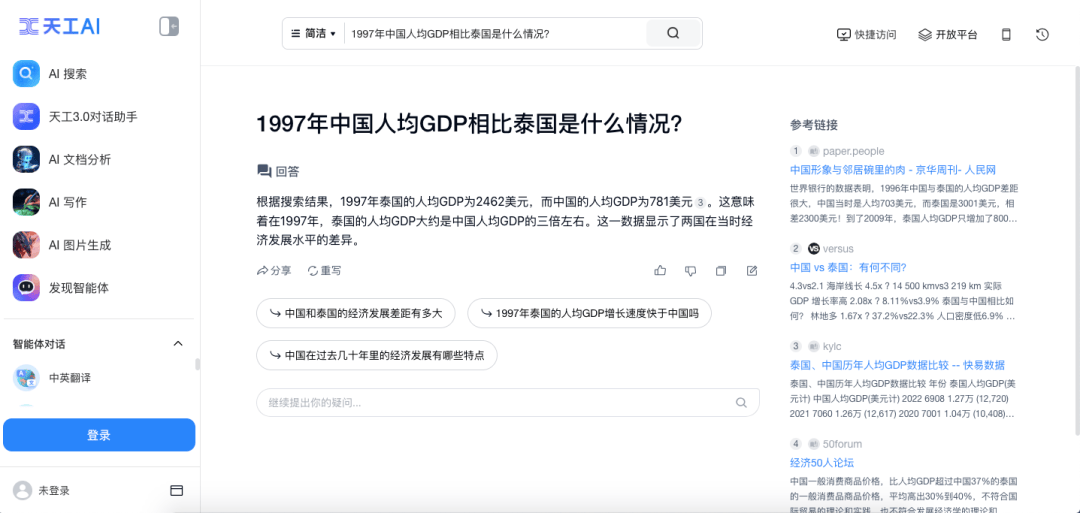The height and width of the screenshot is (513, 1080).
Task: Click the 继续提出你的疑问 input field
Action: point(495,403)
